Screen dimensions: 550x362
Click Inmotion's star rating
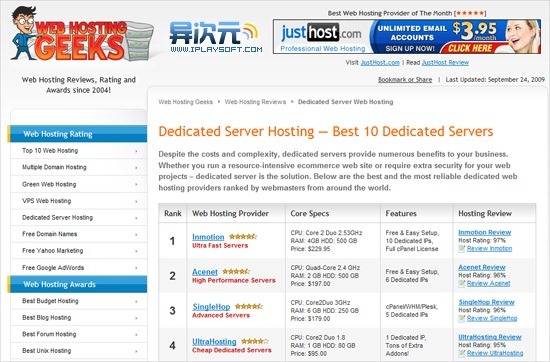pos(243,237)
